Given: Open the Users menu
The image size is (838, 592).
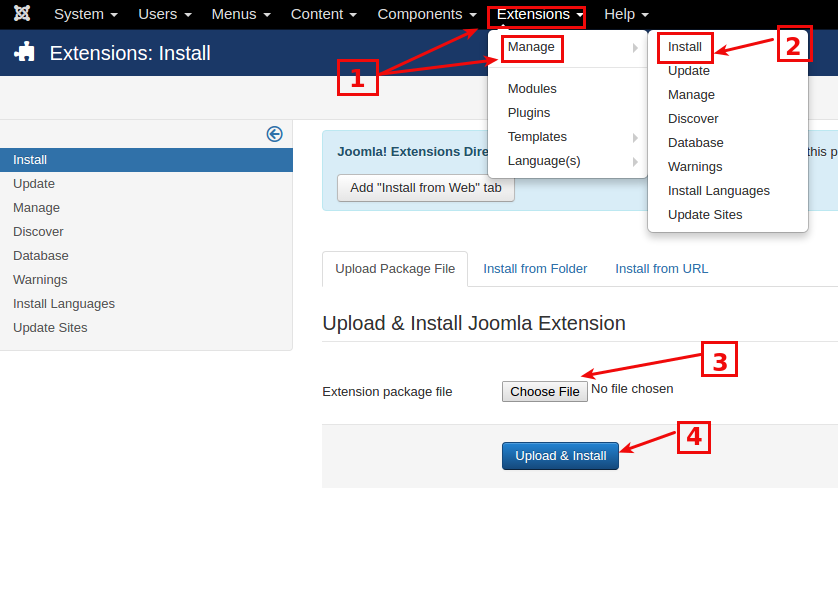Looking at the screenshot, I should pos(165,14).
